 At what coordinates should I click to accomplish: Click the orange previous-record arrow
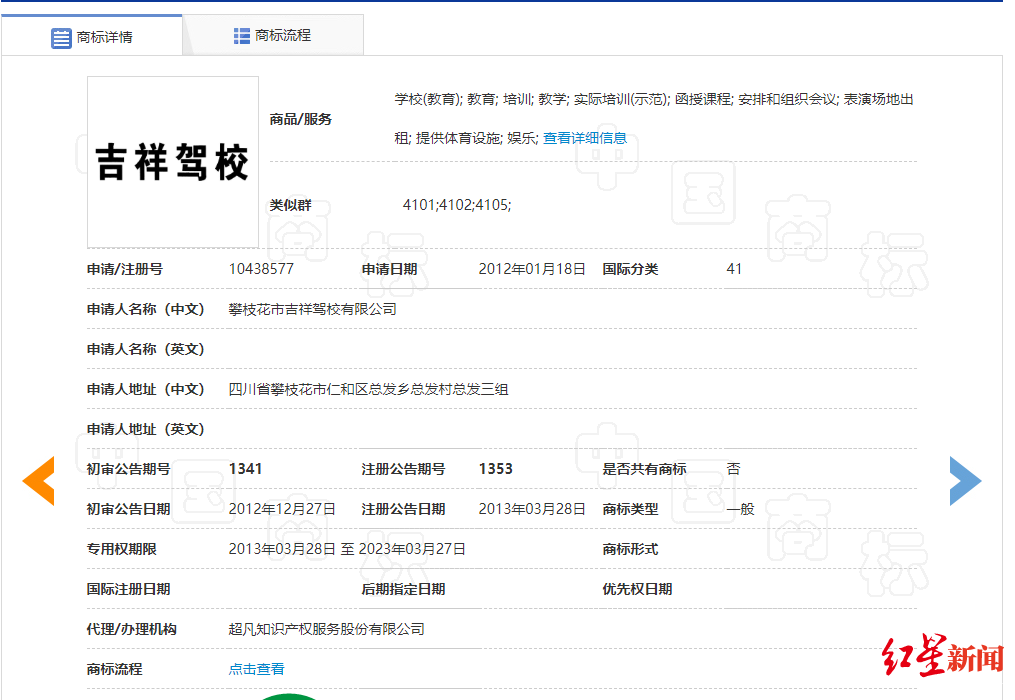pyautogui.click(x=39, y=481)
